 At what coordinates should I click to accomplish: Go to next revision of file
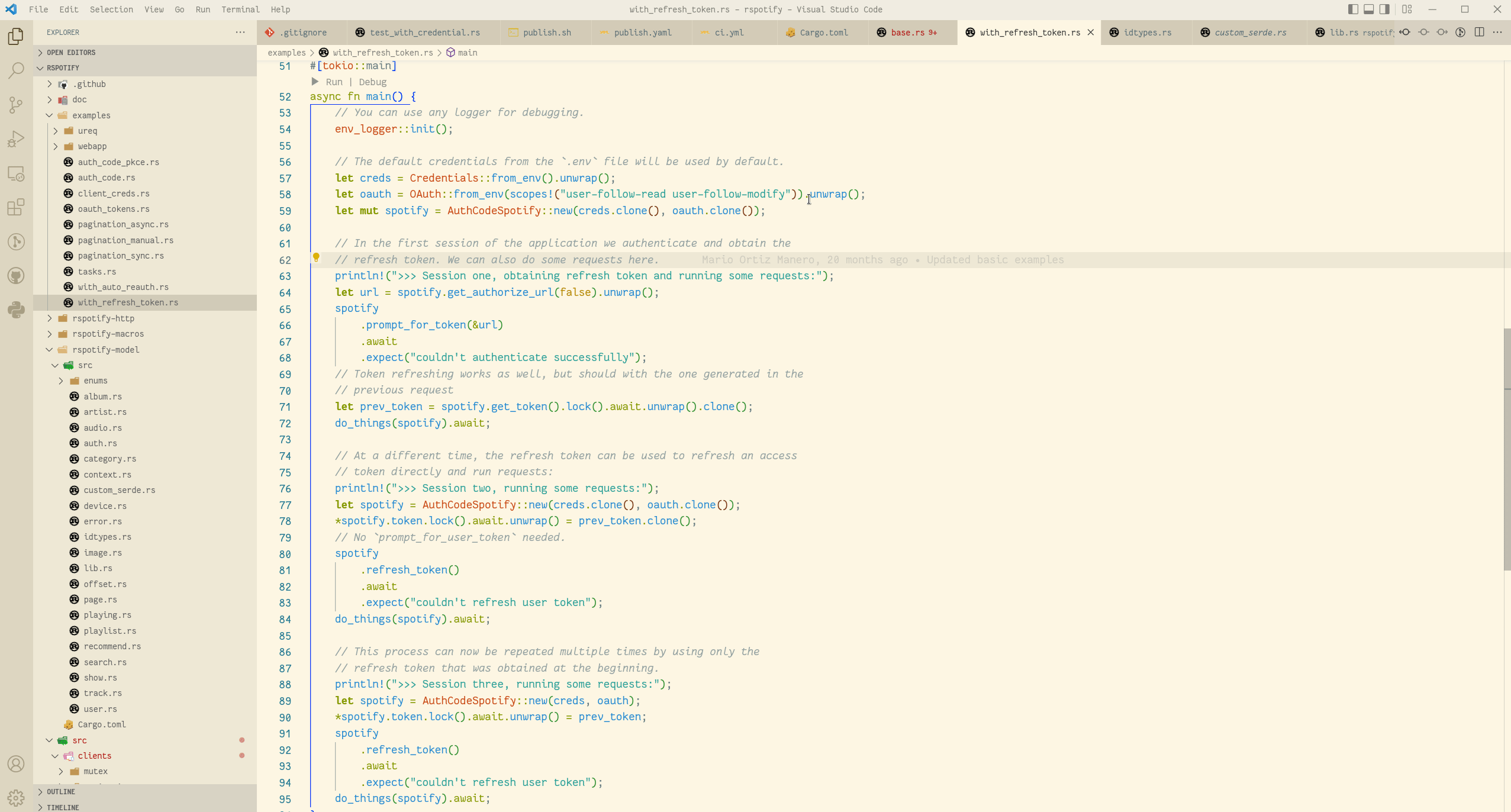click(x=1442, y=32)
